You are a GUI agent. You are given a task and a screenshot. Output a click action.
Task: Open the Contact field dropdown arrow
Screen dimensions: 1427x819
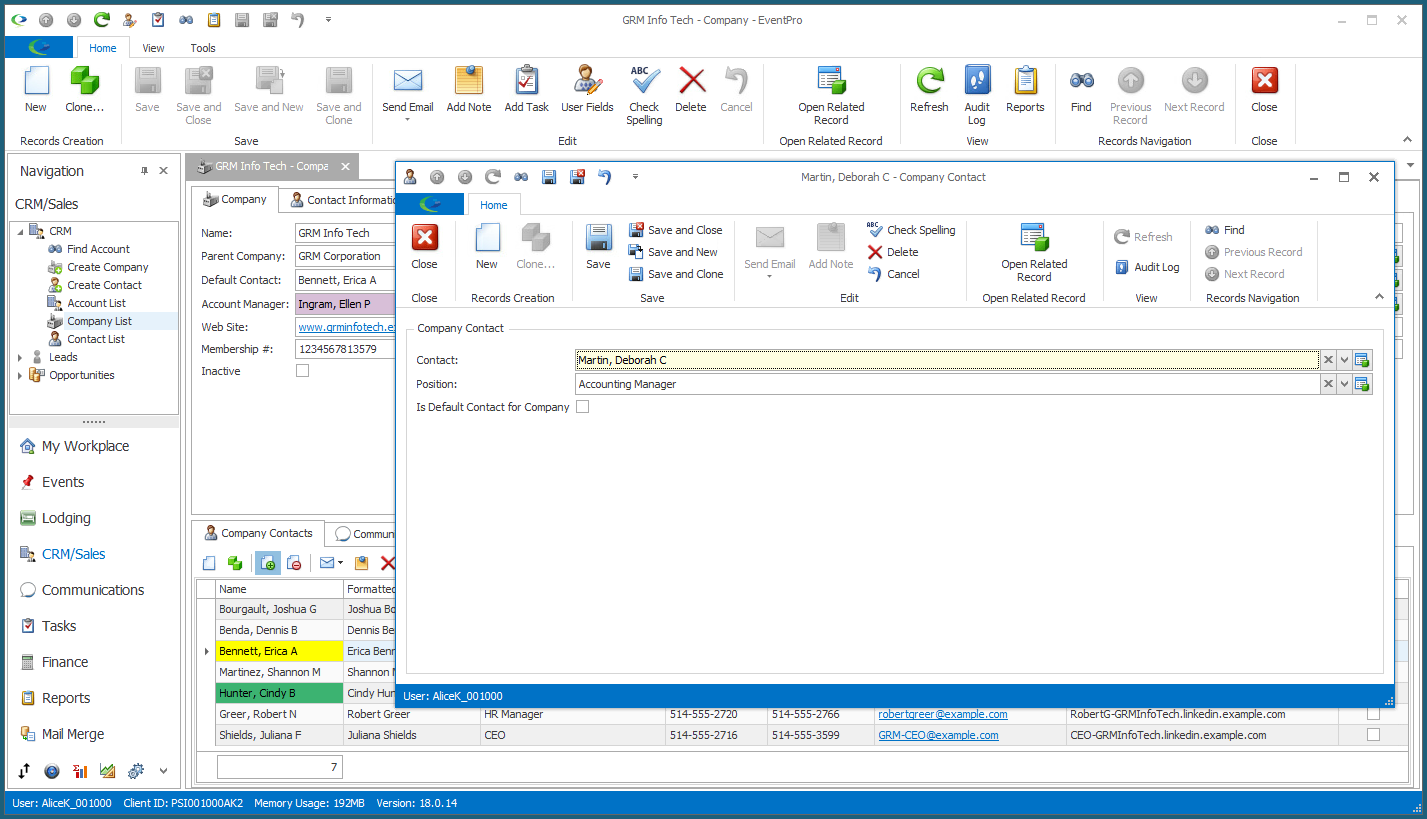click(x=1344, y=360)
